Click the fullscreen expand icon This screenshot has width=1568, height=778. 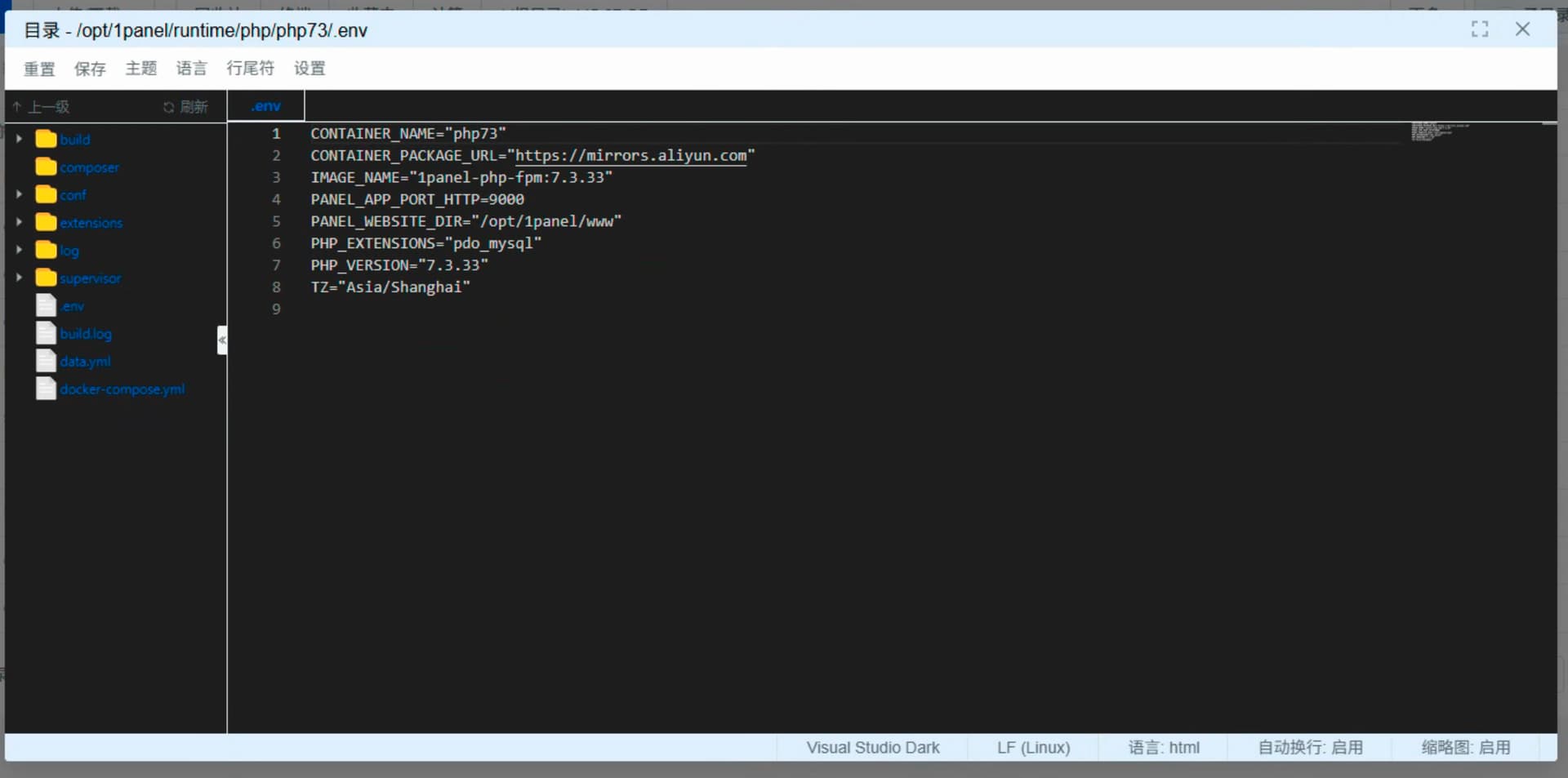point(1479,29)
